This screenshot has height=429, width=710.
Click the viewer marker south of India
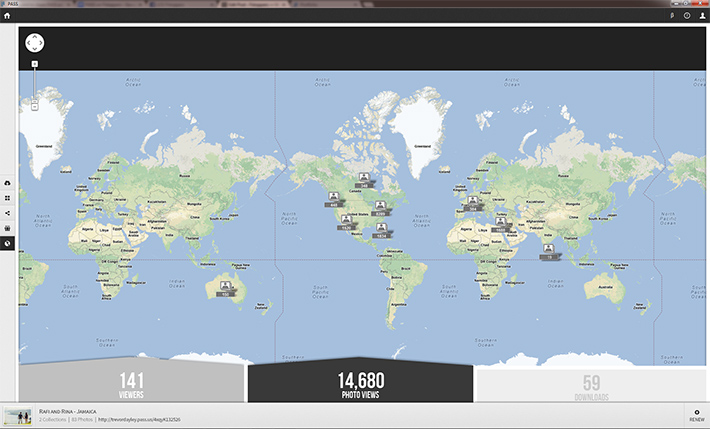tap(549, 252)
